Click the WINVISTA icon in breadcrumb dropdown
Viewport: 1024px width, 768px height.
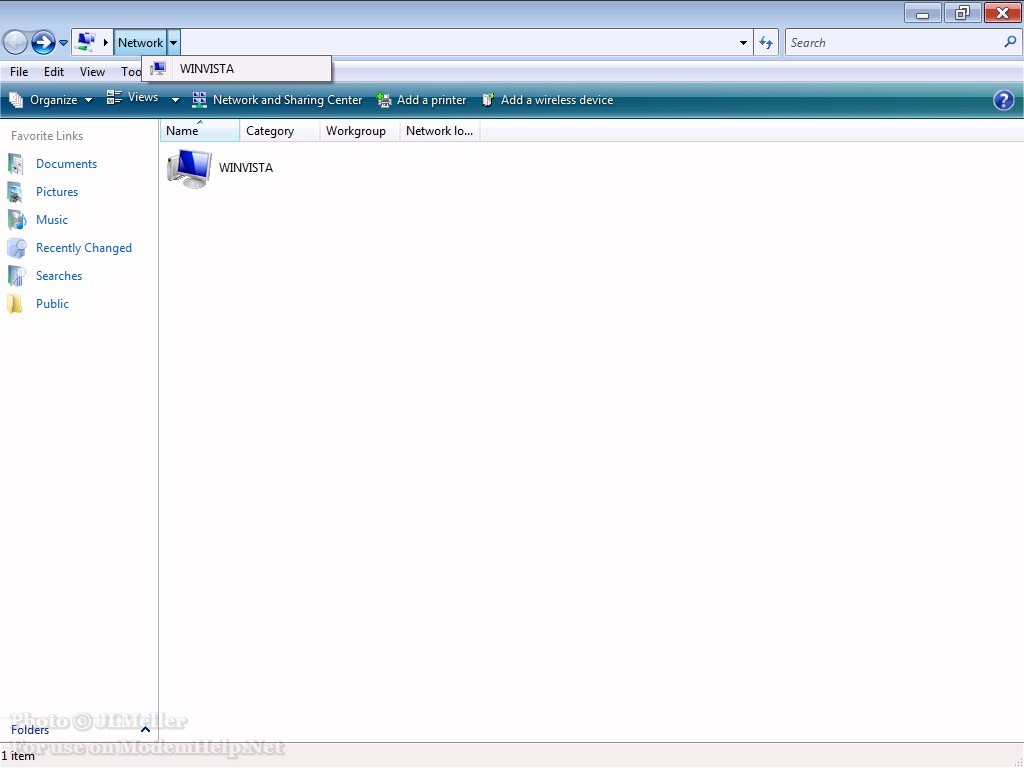[x=157, y=69]
